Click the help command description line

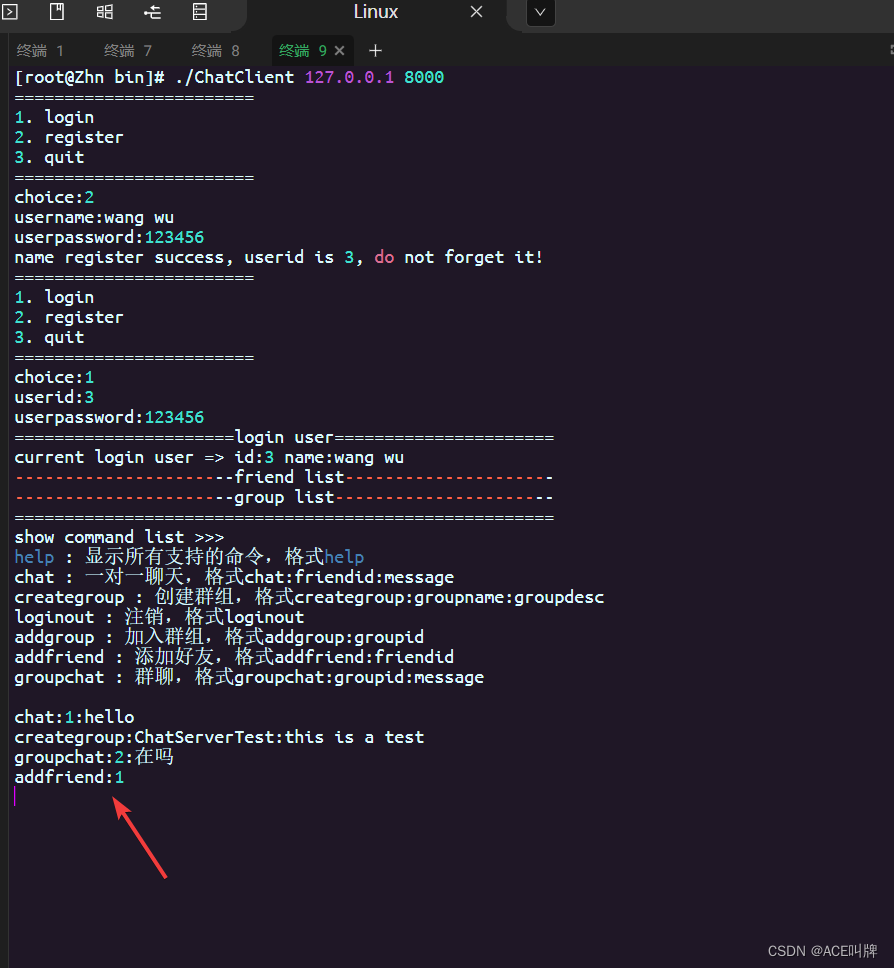pyautogui.click(x=189, y=557)
